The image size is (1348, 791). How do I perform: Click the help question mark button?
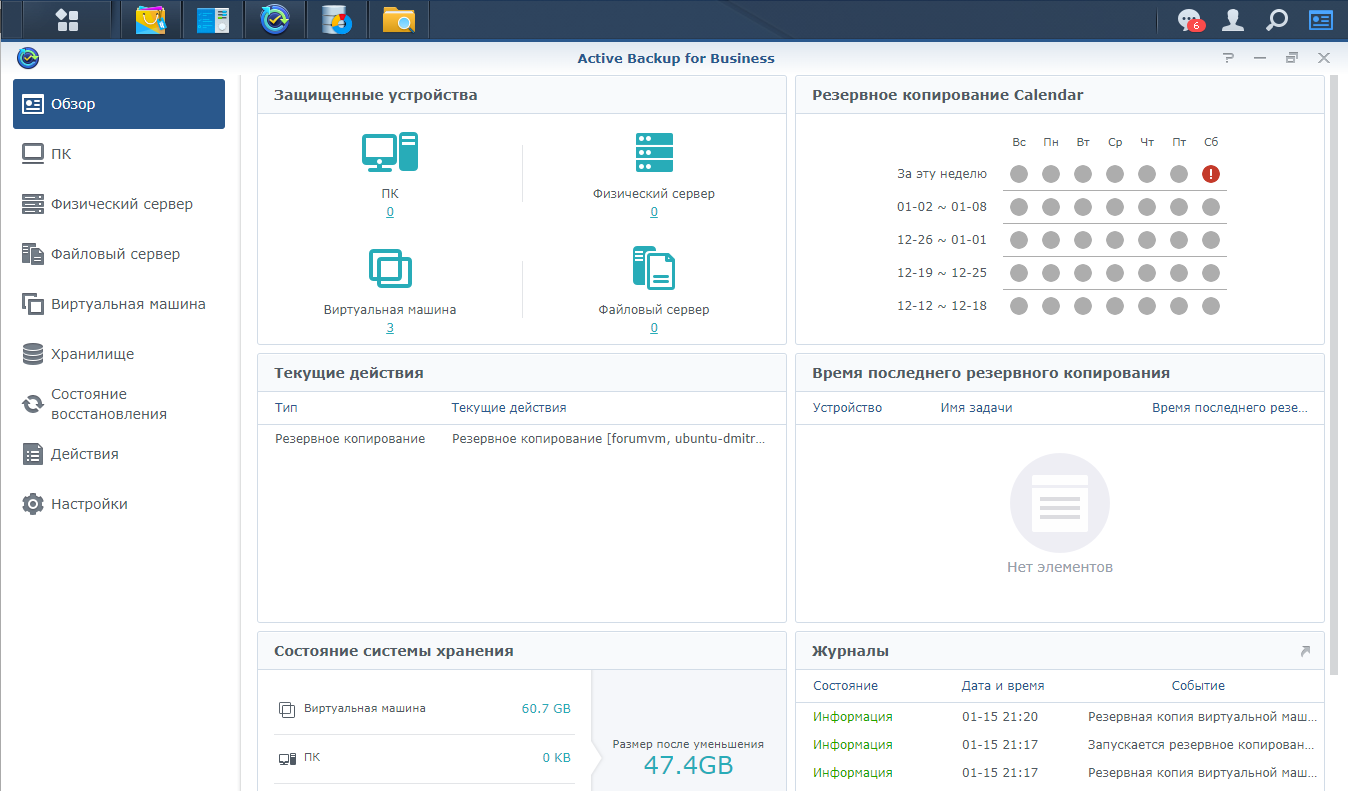point(1228,58)
